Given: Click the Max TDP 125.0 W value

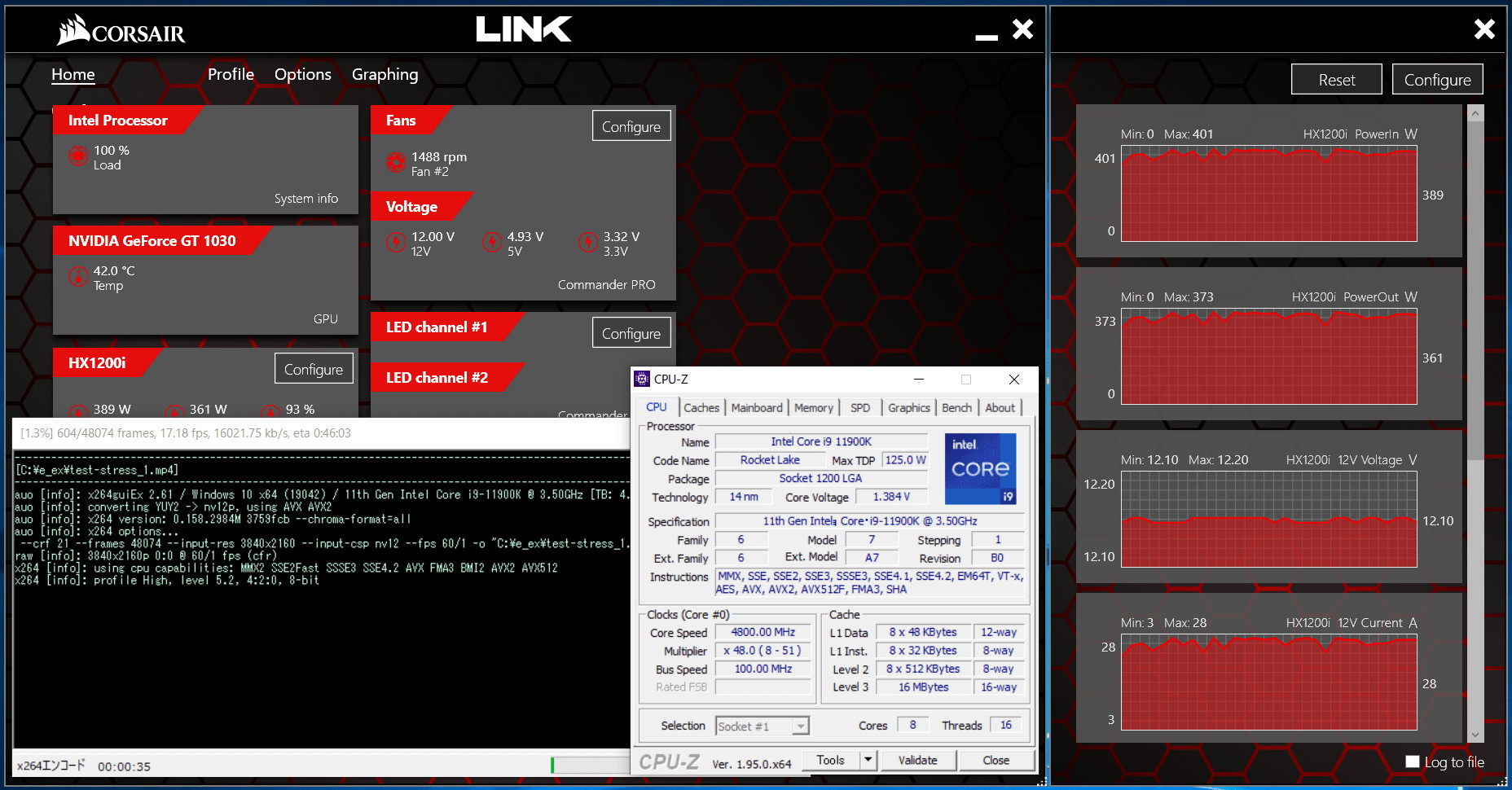Looking at the screenshot, I should coord(905,460).
